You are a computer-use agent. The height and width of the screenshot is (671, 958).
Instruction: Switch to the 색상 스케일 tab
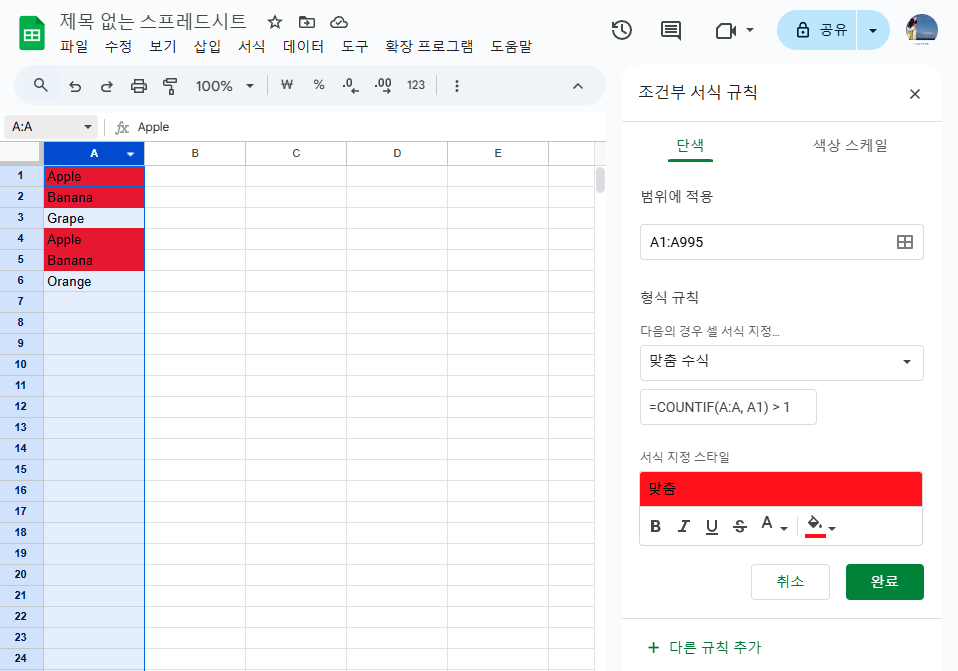coord(849,146)
